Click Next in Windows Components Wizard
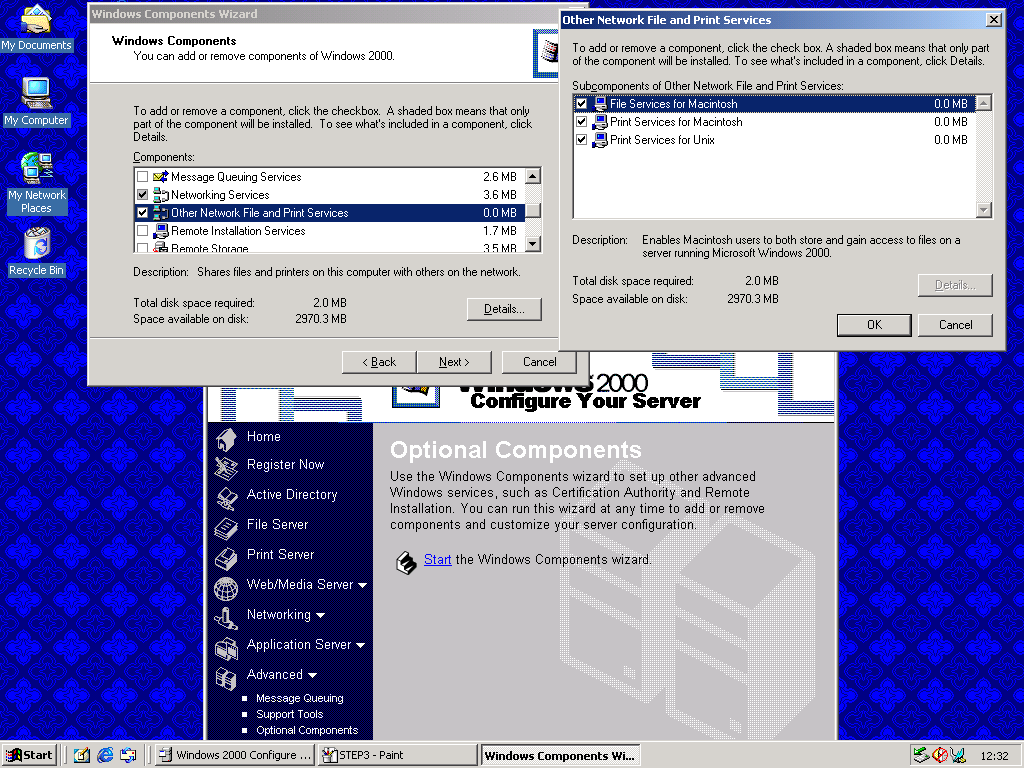 click(x=454, y=362)
